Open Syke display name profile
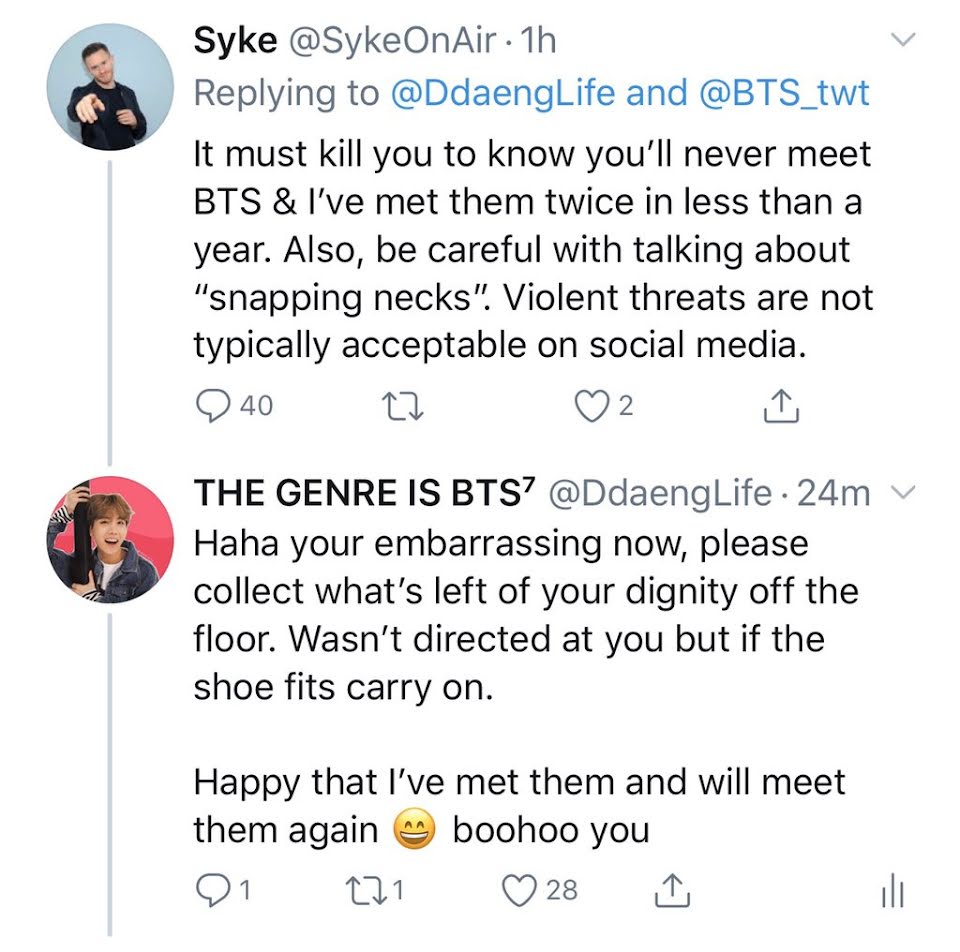 coord(235,42)
